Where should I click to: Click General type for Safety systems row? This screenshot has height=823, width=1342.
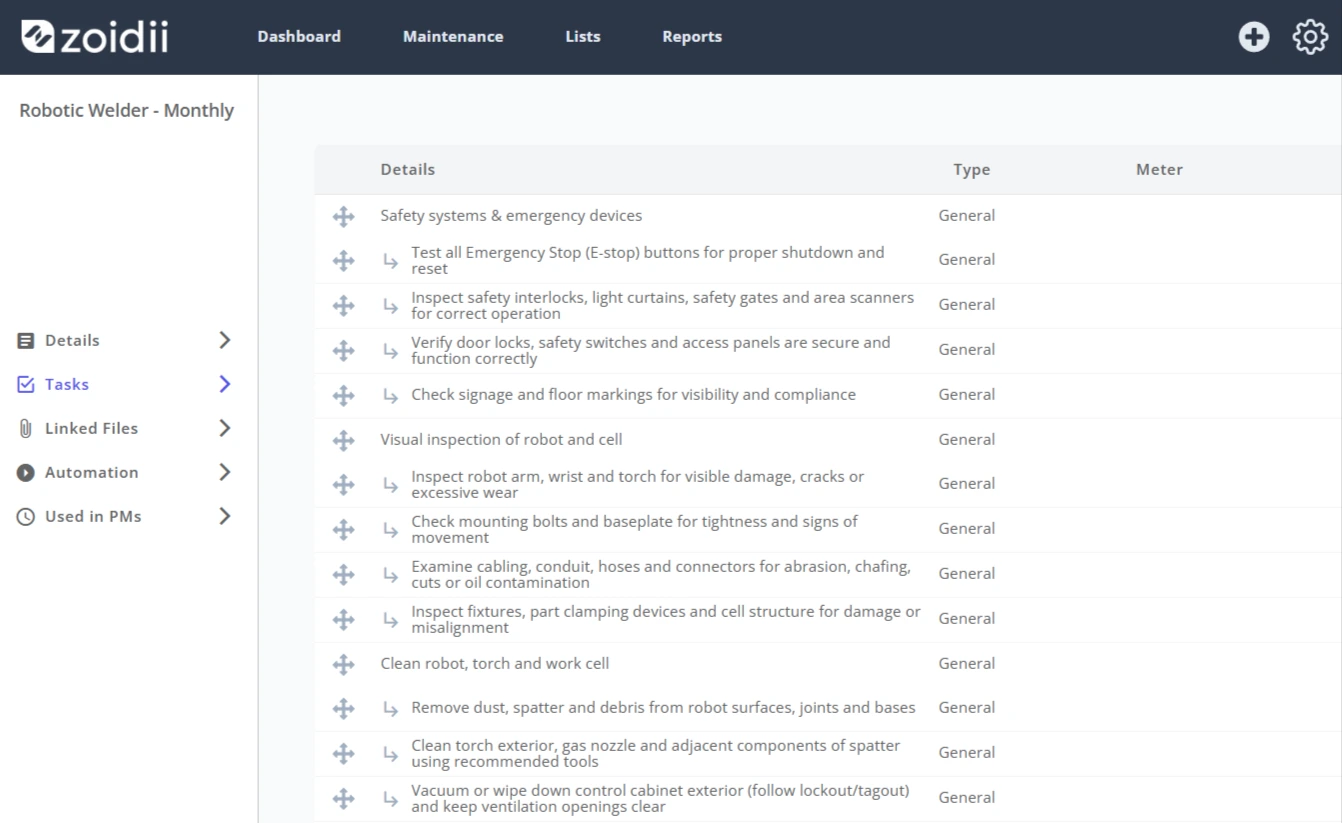point(966,215)
